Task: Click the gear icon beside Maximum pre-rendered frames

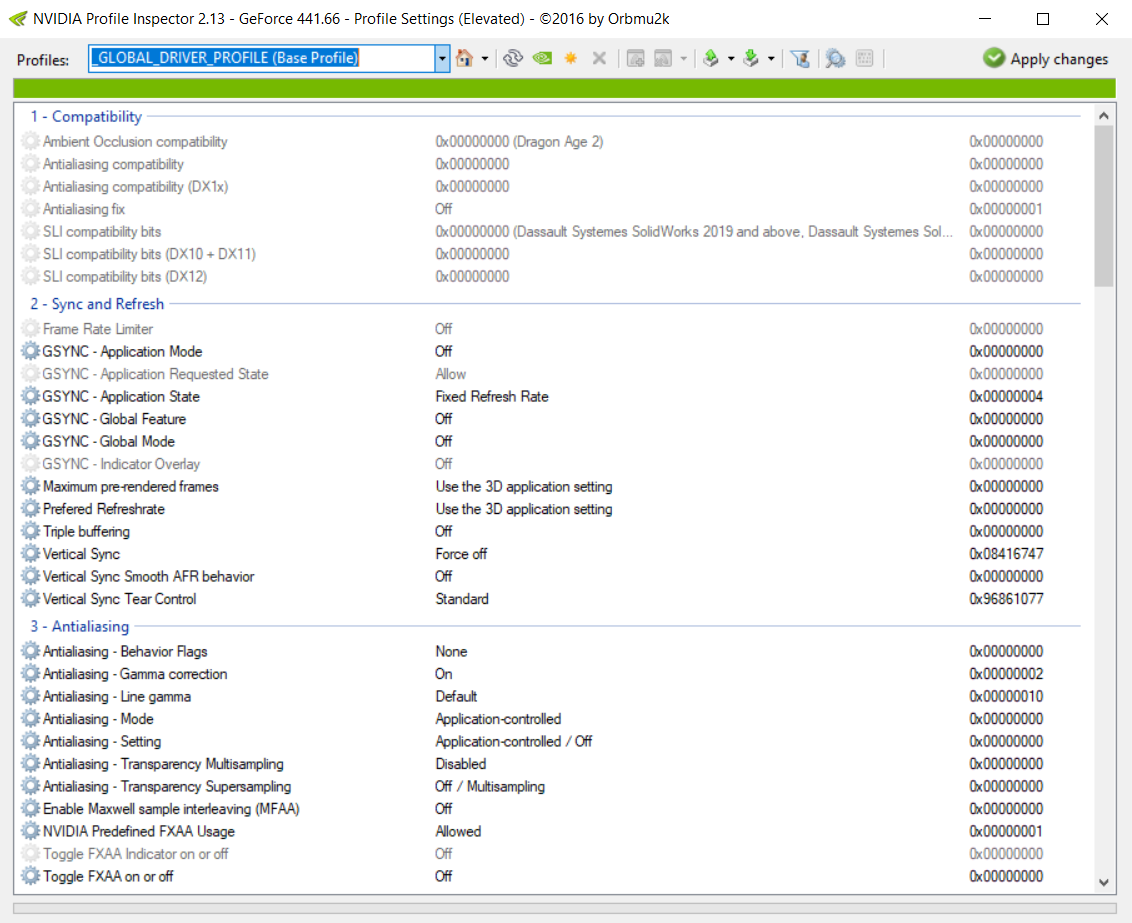Action: [30, 486]
